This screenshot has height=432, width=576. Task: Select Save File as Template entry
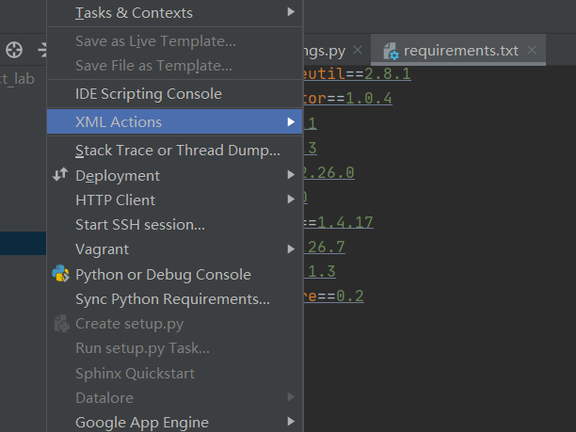point(174,66)
